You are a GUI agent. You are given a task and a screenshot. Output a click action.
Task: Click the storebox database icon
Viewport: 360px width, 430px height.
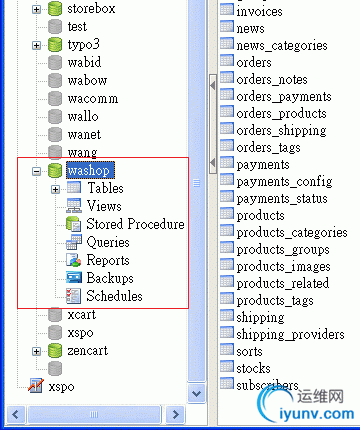55,9
